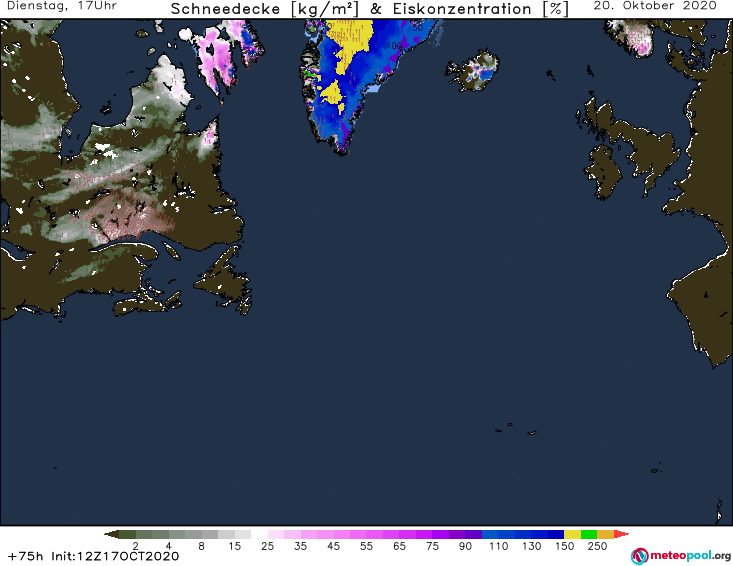Click the Iberian Peninsula landmass
This screenshot has height=566, width=733.
pos(706,308)
